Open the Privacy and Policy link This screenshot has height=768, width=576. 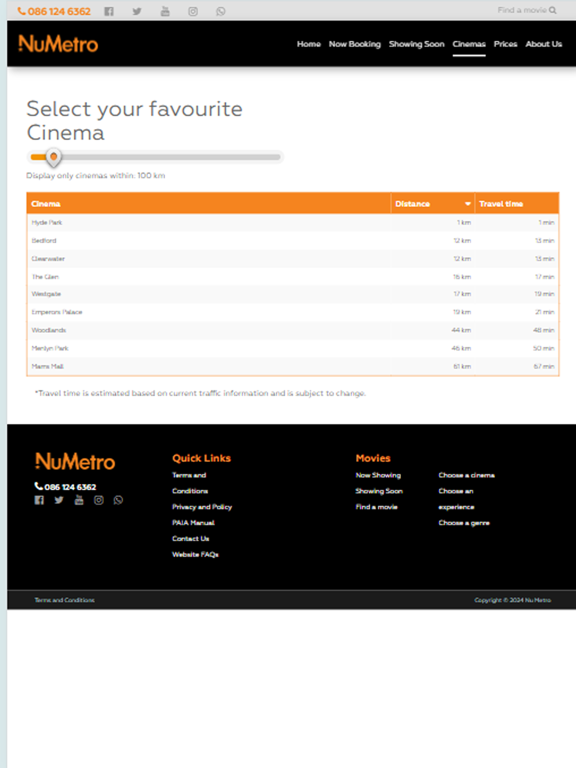(x=202, y=507)
